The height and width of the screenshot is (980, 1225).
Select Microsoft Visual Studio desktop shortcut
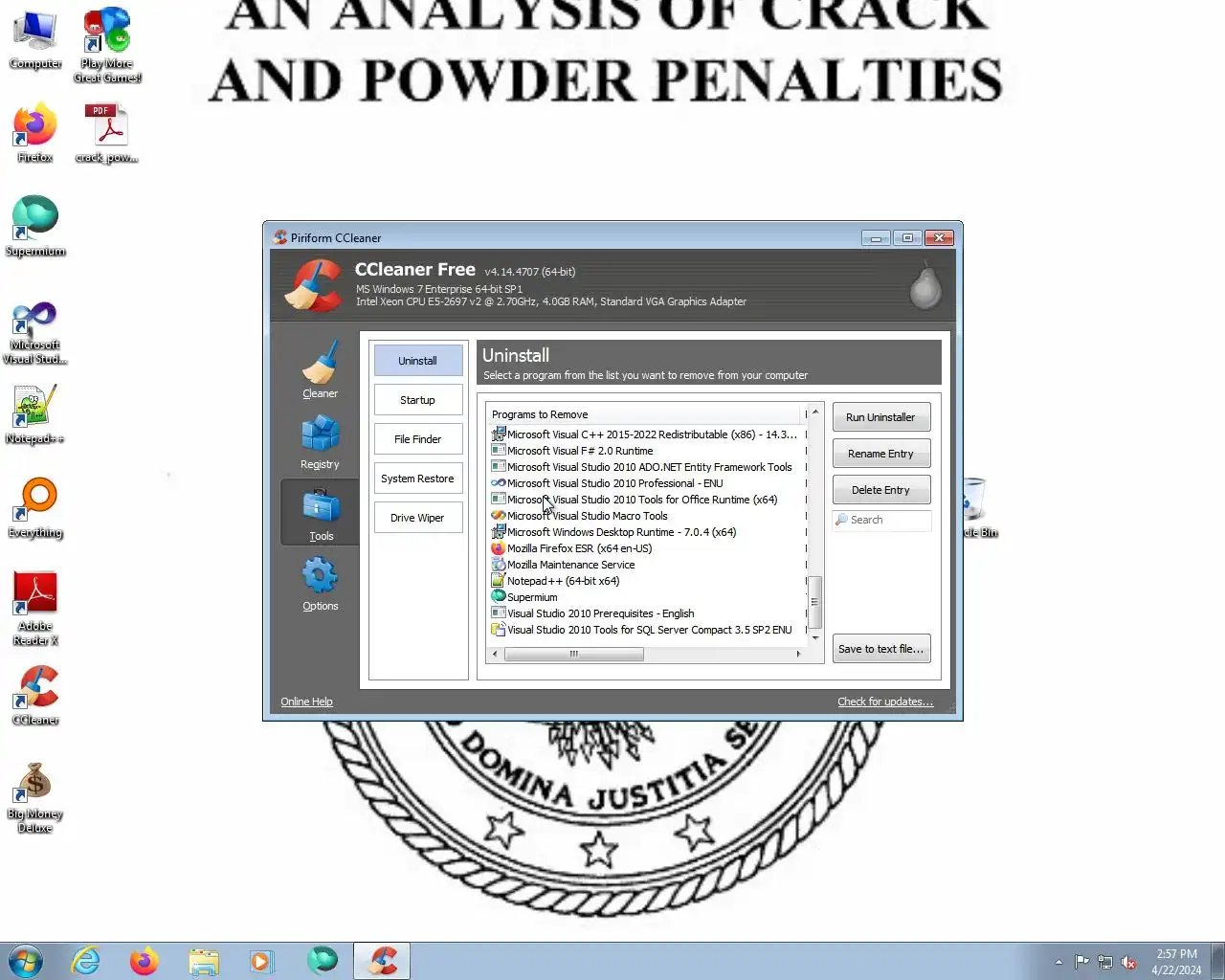[x=35, y=333]
